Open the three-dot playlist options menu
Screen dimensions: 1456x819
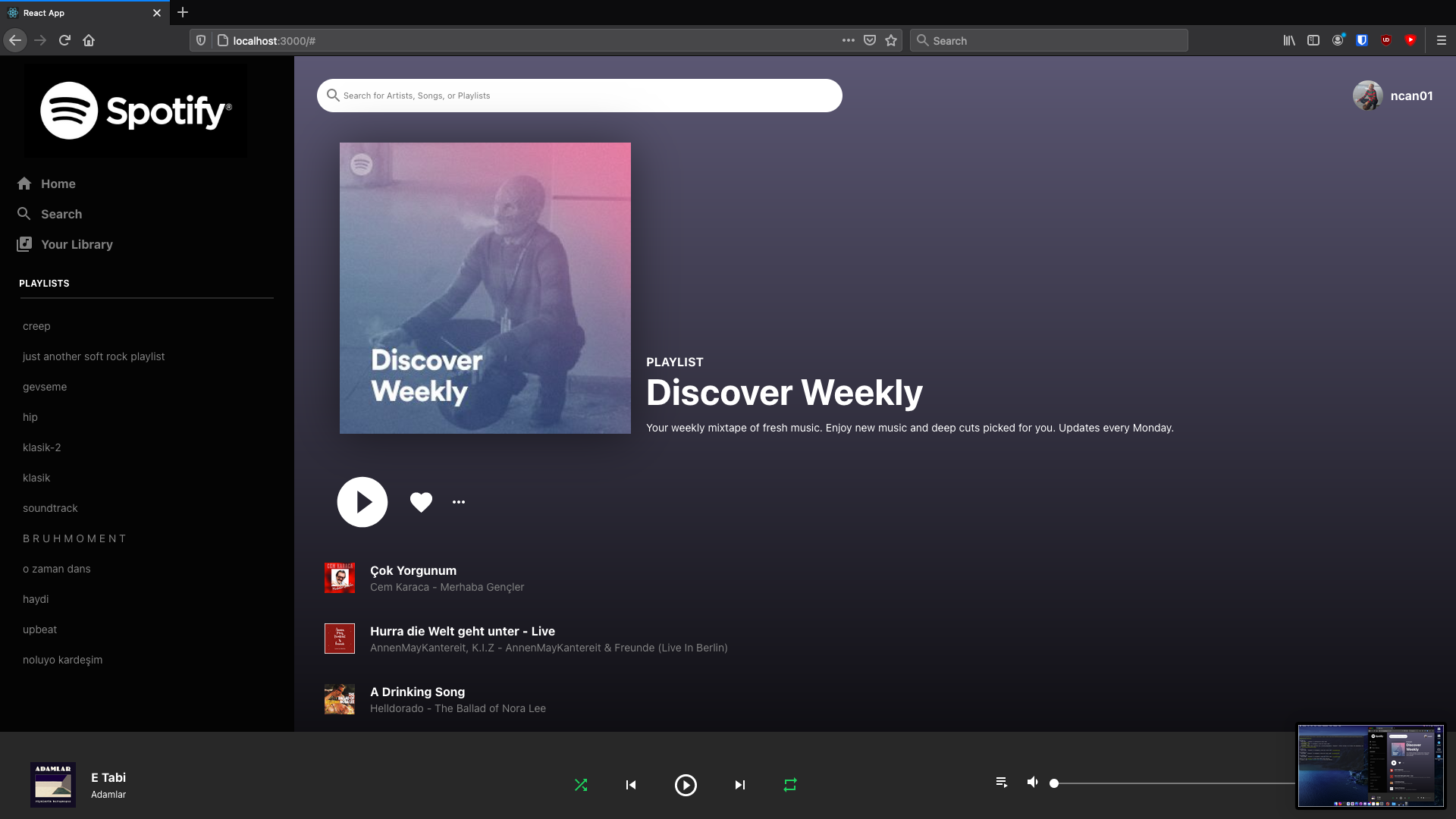459,502
